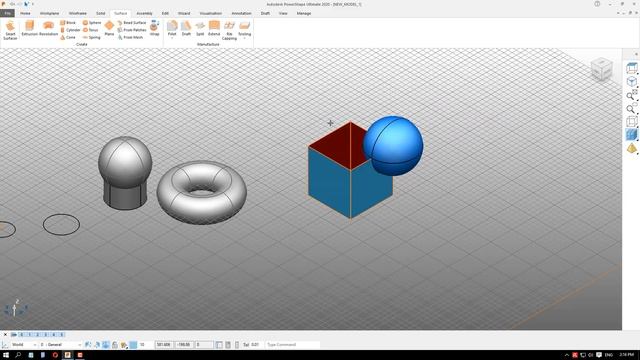
Task: Click the zoom-to-fit magnifier icon
Action: [x=631, y=95]
